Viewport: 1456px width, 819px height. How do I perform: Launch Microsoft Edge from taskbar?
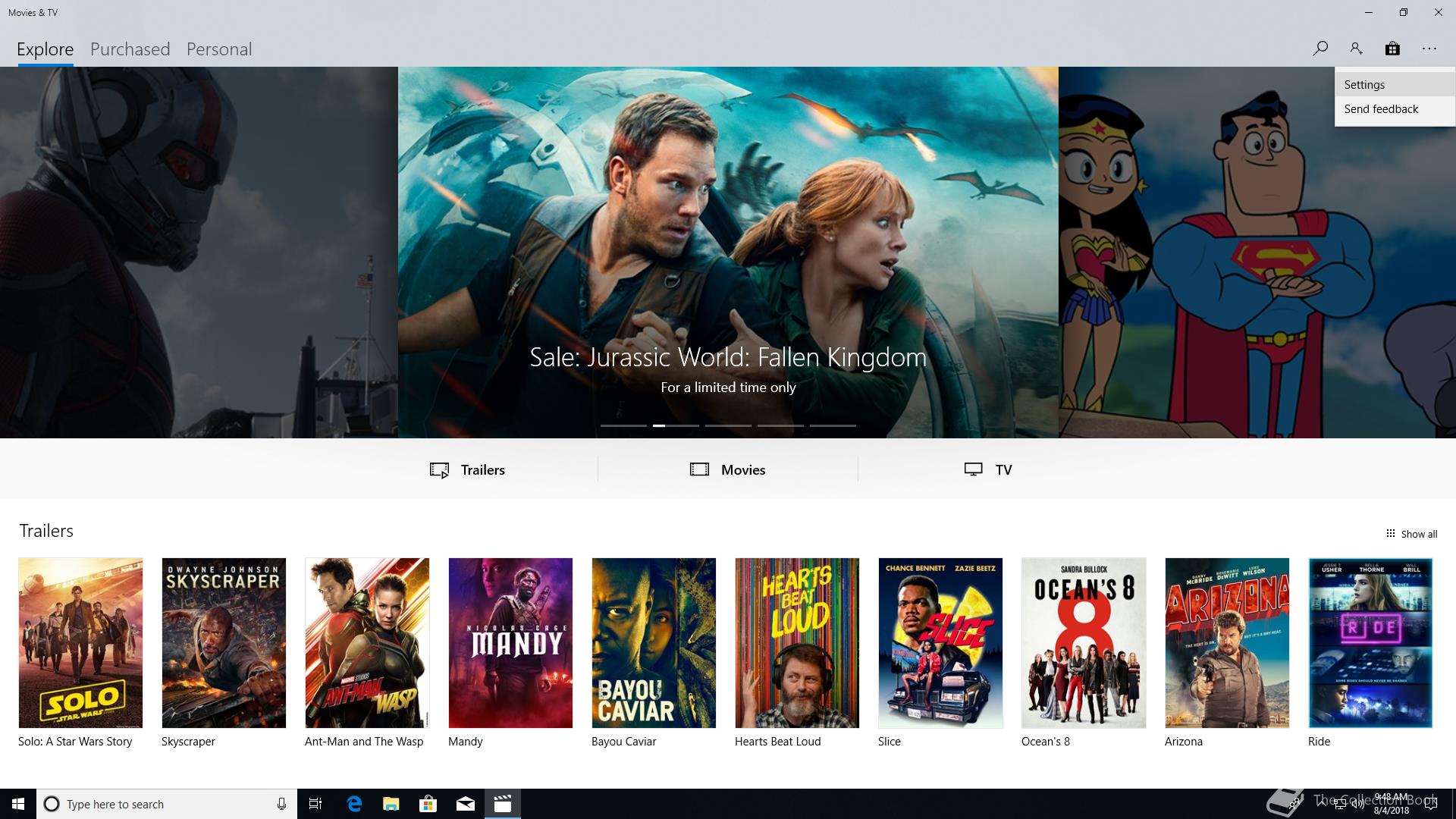[354, 804]
